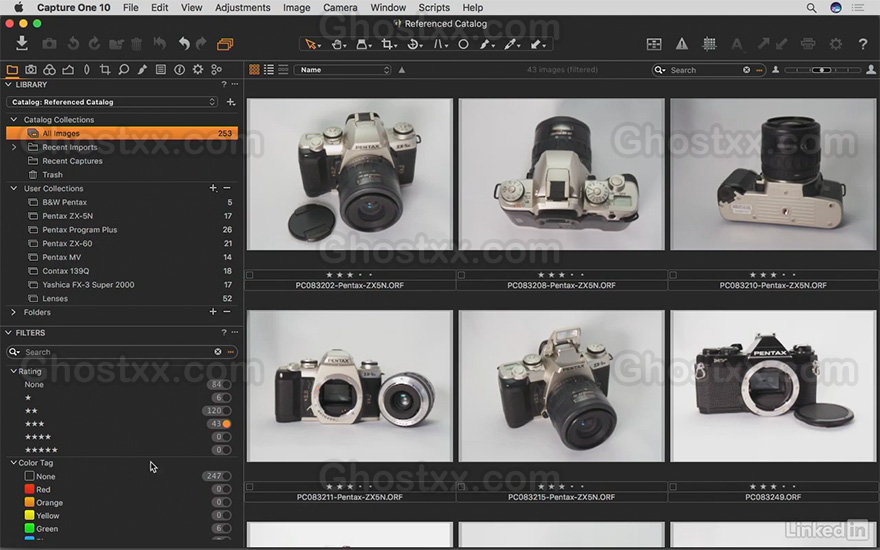Open Preferences gear in top toolbar
This screenshot has width=880, height=550.
pos(836,44)
